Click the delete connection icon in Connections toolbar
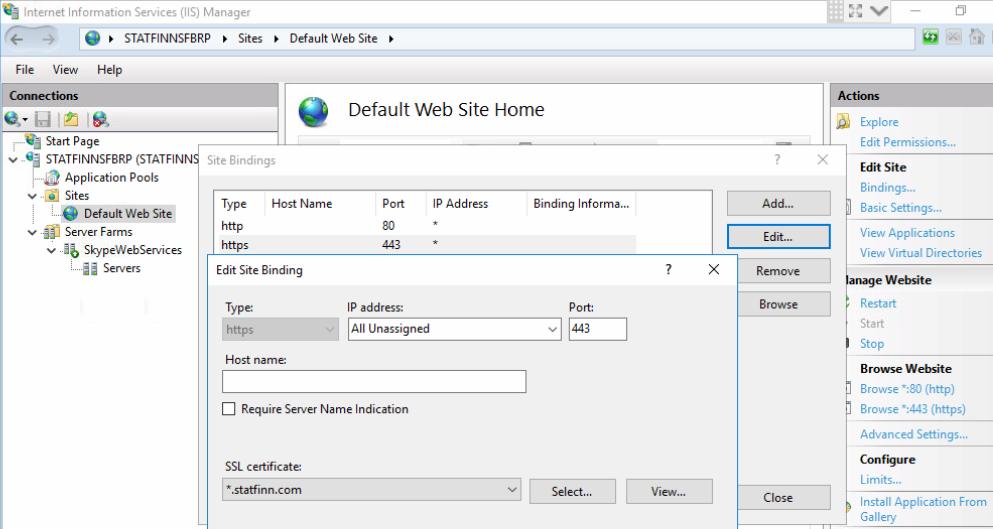Image resolution: width=993 pixels, height=529 pixels. pos(100,119)
